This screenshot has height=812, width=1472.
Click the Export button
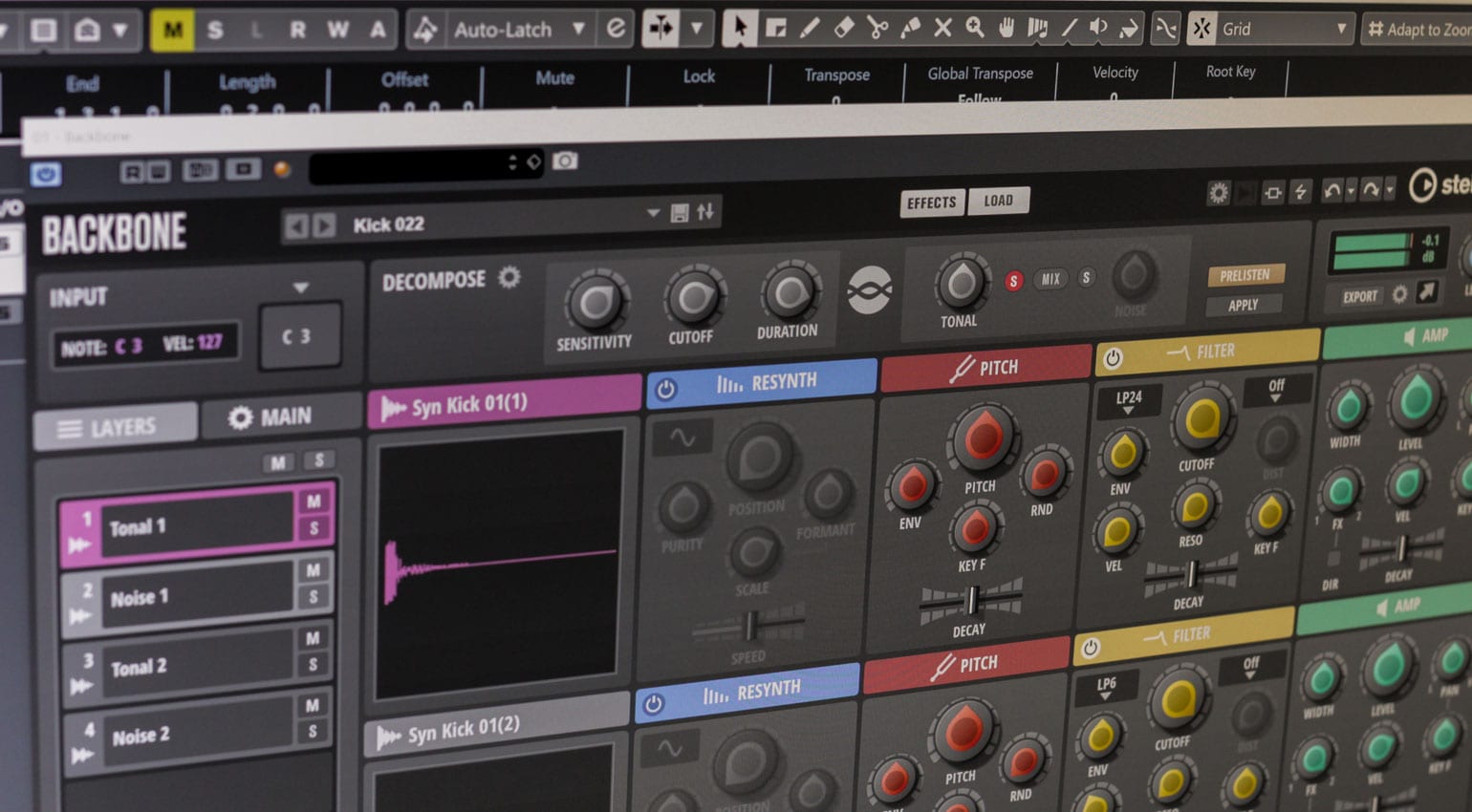[x=1359, y=297]
